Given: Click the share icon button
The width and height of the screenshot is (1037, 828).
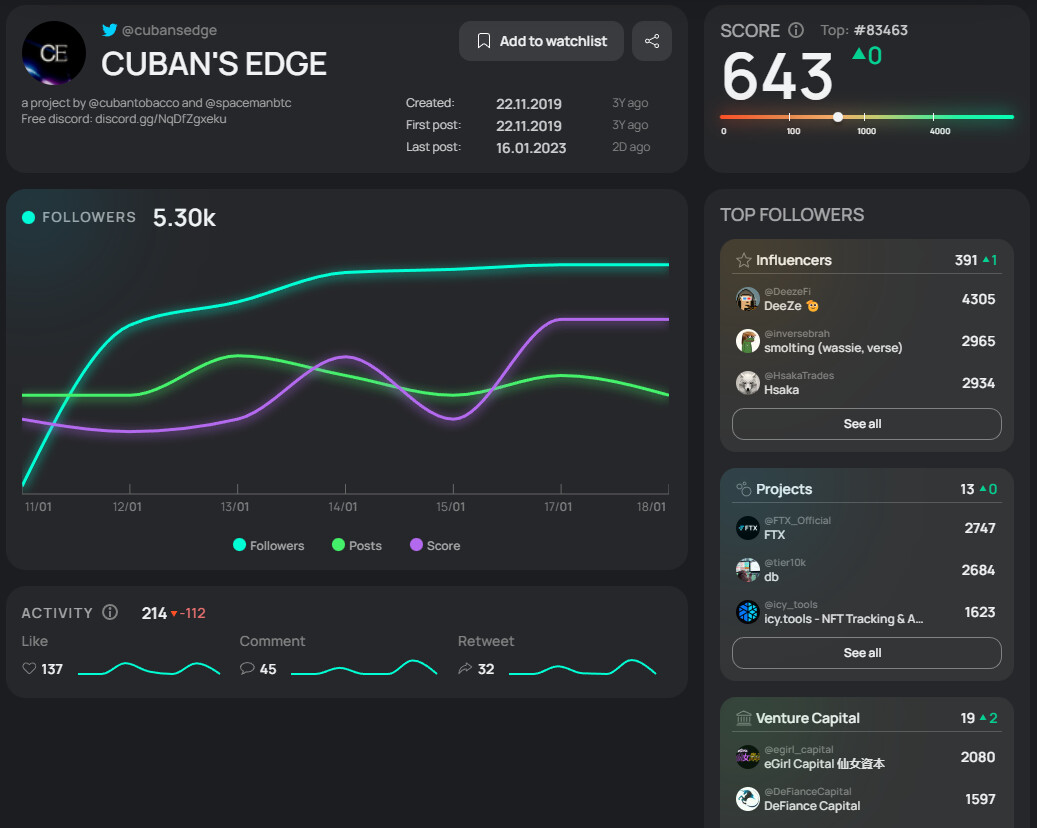Looking at the screenshot, I should point(652,41).
